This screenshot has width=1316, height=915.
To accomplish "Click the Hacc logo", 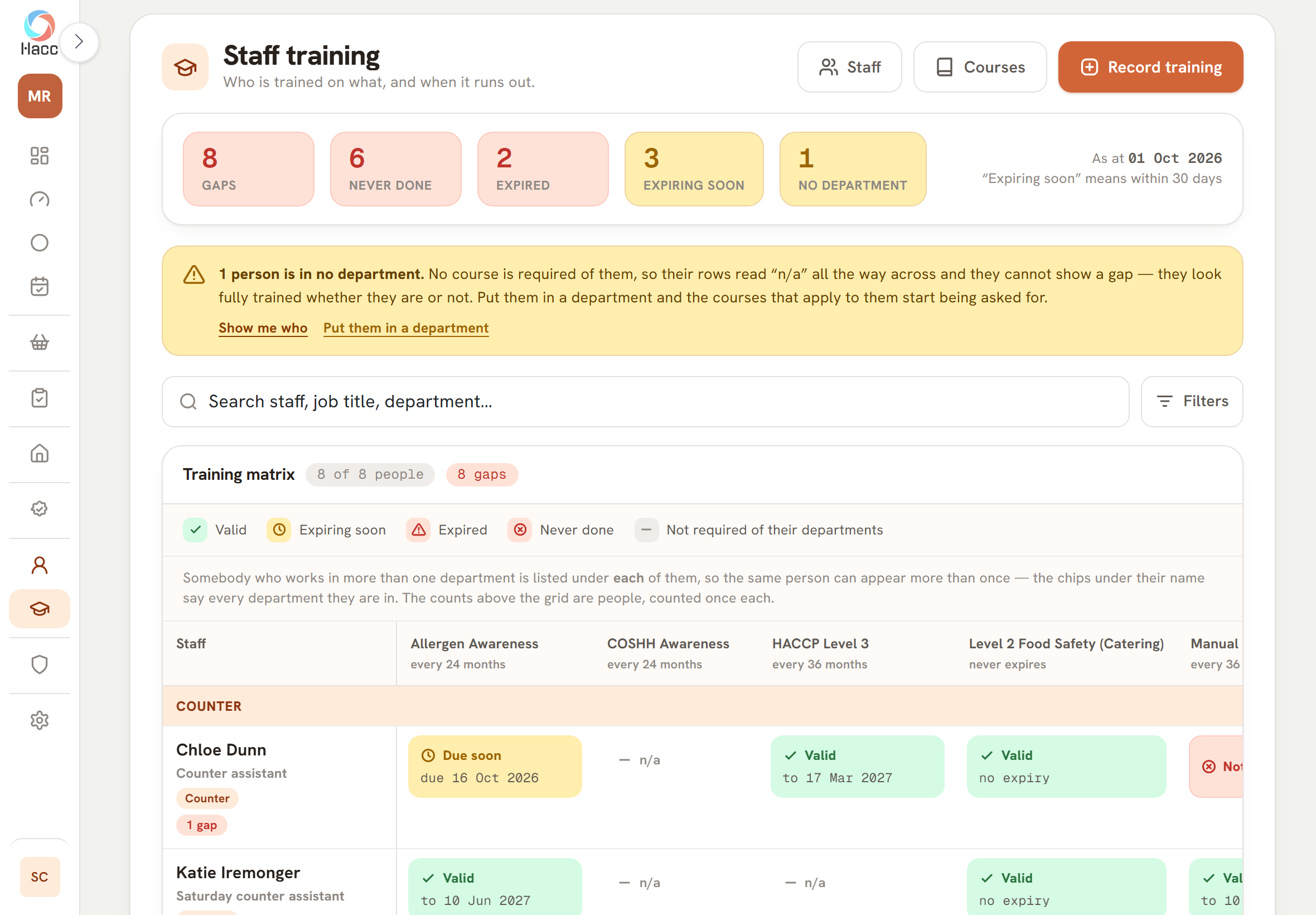I will [40, 33].
